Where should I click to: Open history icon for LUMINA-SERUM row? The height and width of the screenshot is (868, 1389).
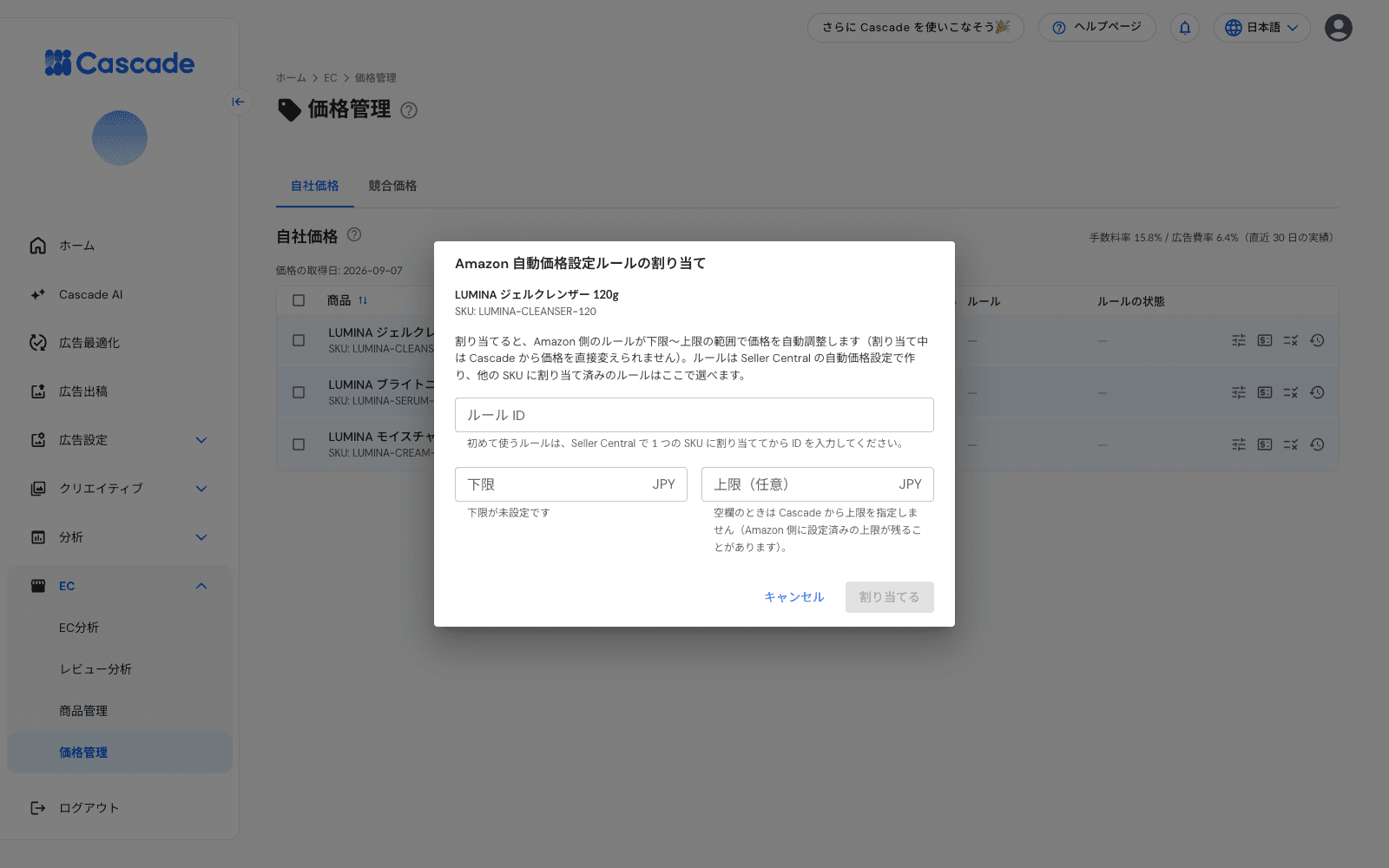pyautogui.click(x=1317, y=392)
